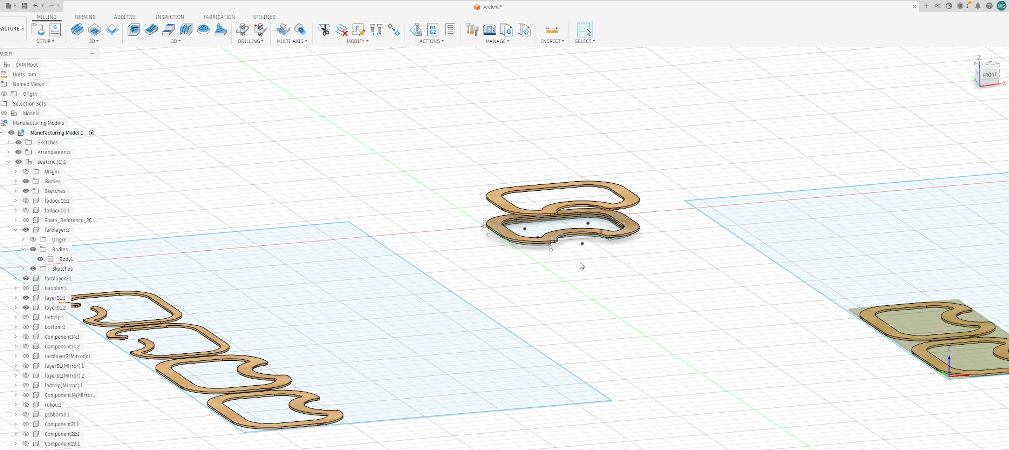Open the ACTIONS dropdown menu
The height and width of the screenshot is (450, 1009).
[432, 41]
